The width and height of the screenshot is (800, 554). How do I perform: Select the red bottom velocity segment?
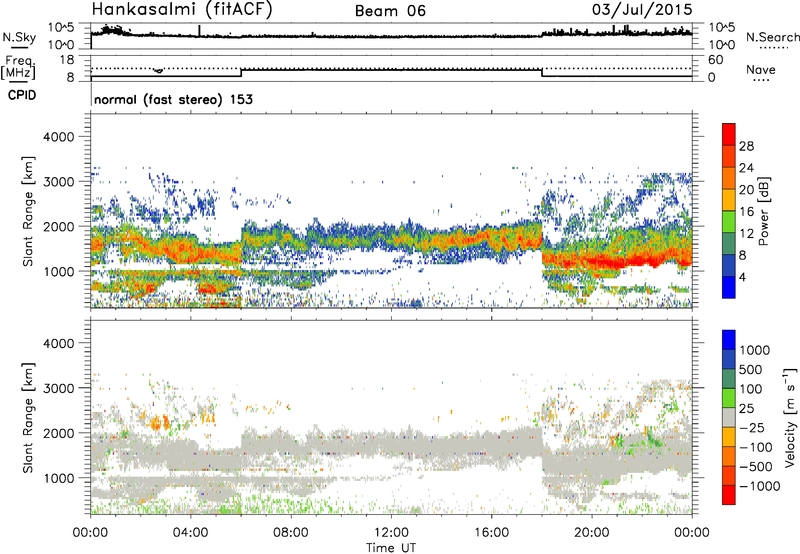(x=729, y=495)
